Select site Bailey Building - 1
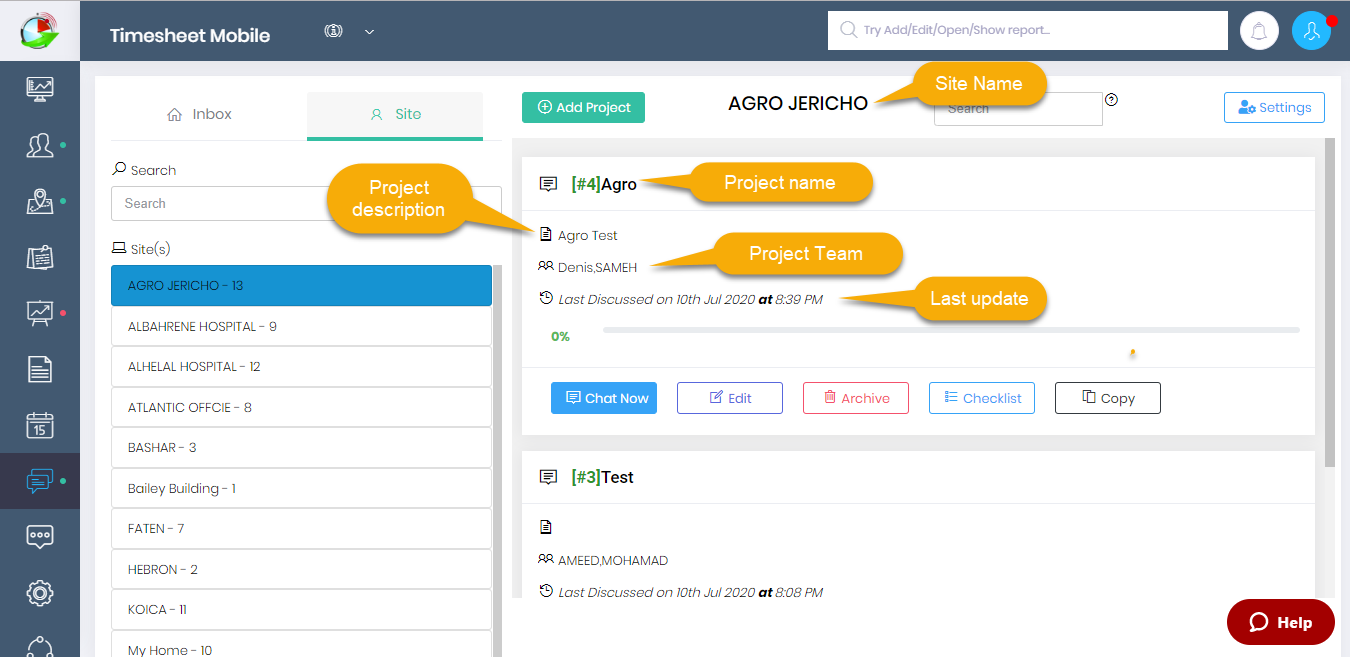This screenshot has width=1350, height=657. coord(301,488)
